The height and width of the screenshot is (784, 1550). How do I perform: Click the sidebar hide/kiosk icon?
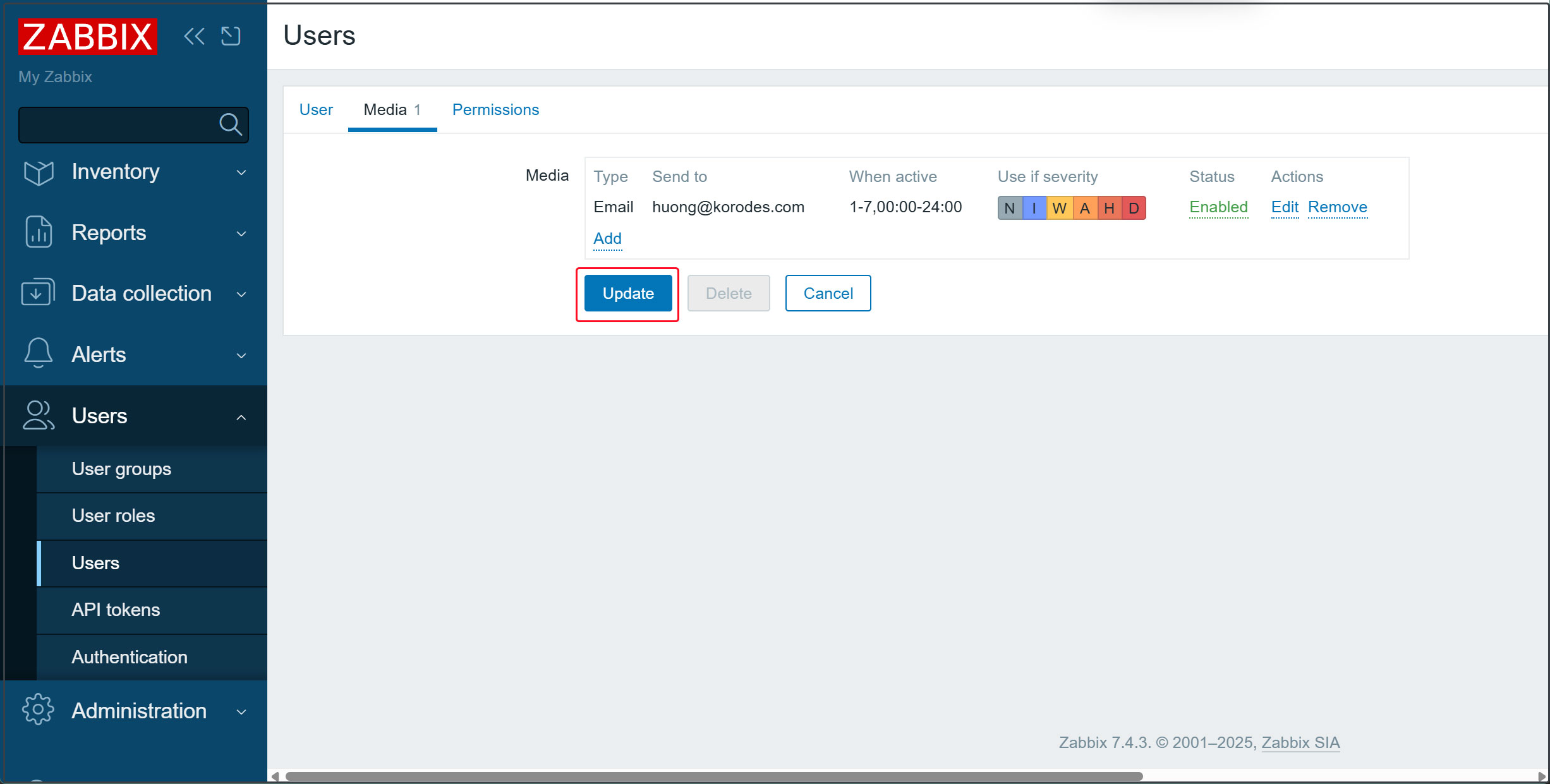(x=231, y=36)
